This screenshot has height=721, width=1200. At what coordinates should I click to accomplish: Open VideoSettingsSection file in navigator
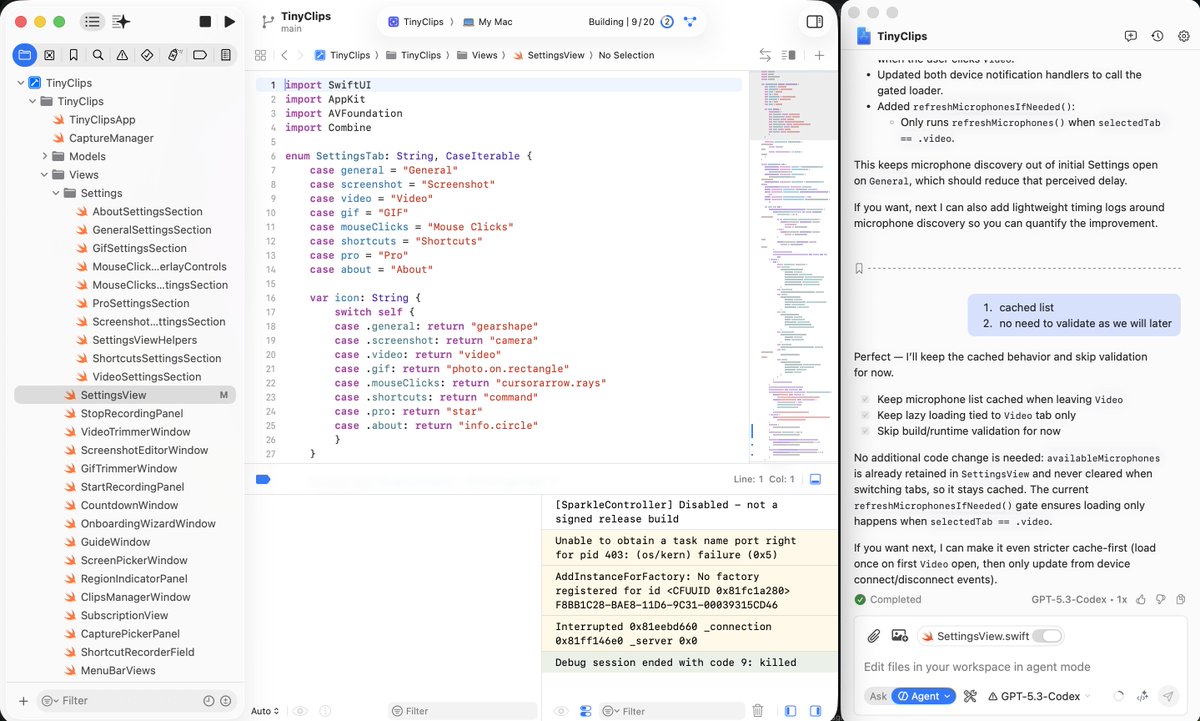(147, 377)
